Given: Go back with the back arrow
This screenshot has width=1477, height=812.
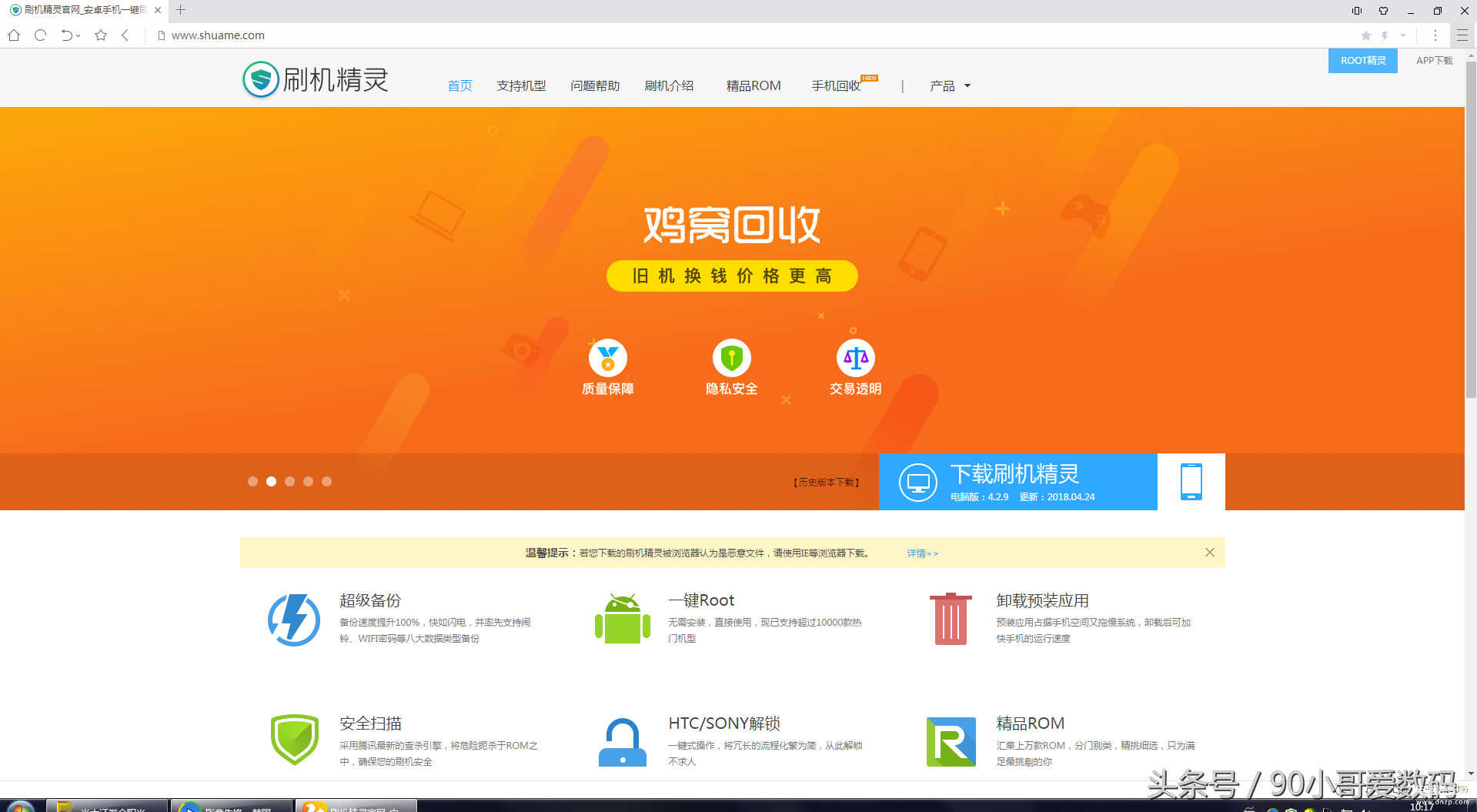Looking at the screenshot, I should (x=125, y=35).
